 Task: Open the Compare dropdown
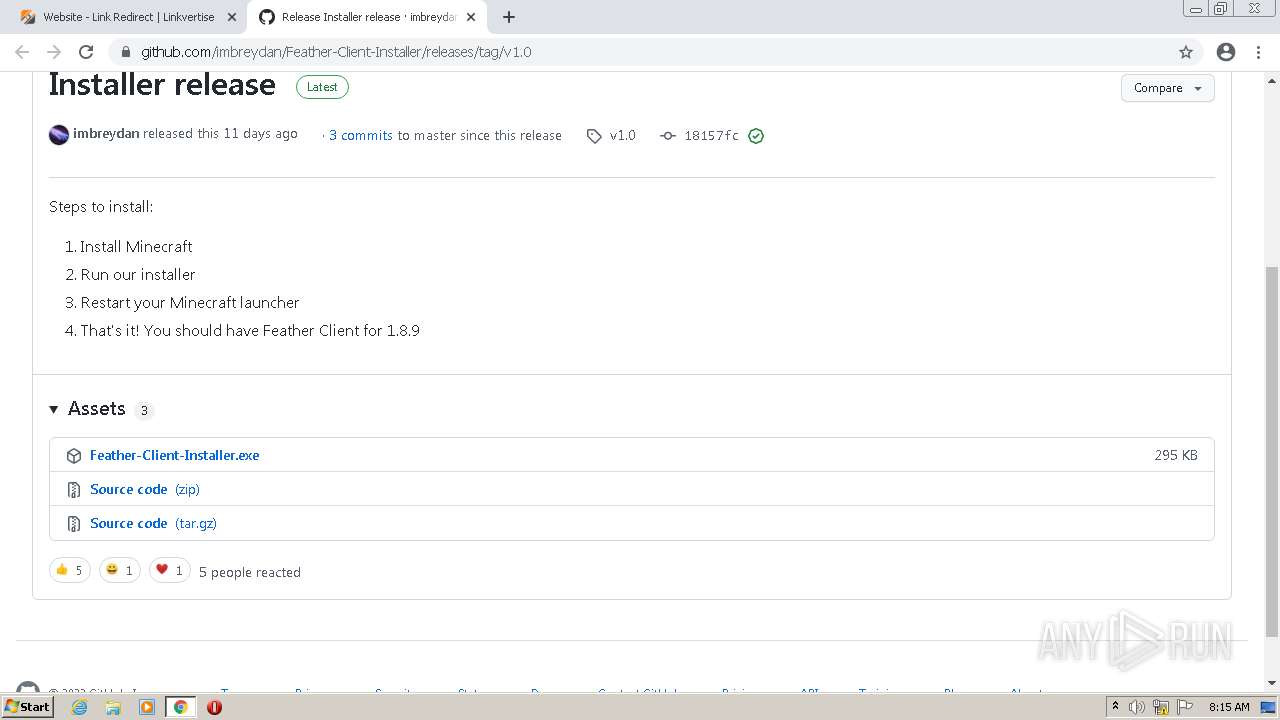[x=1168, y=88]
